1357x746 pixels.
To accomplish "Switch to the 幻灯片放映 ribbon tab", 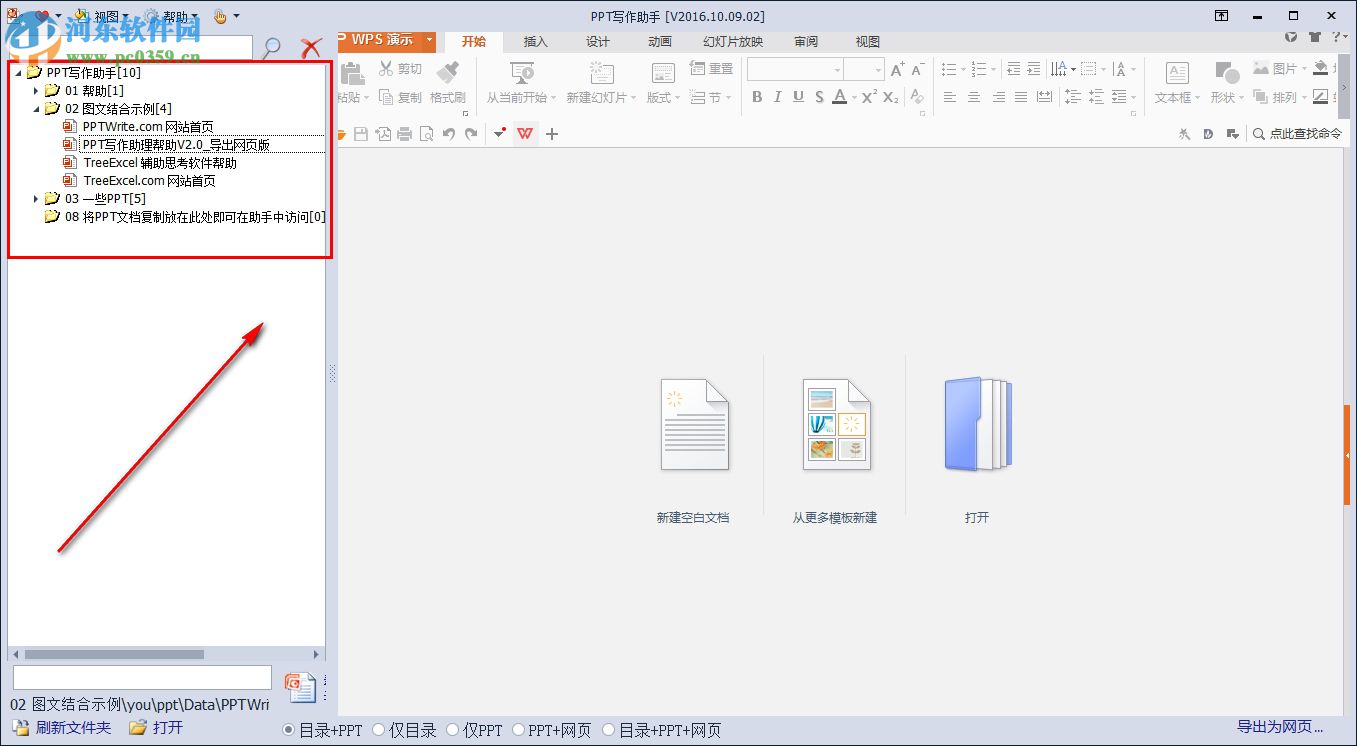I will pos(733,41).
